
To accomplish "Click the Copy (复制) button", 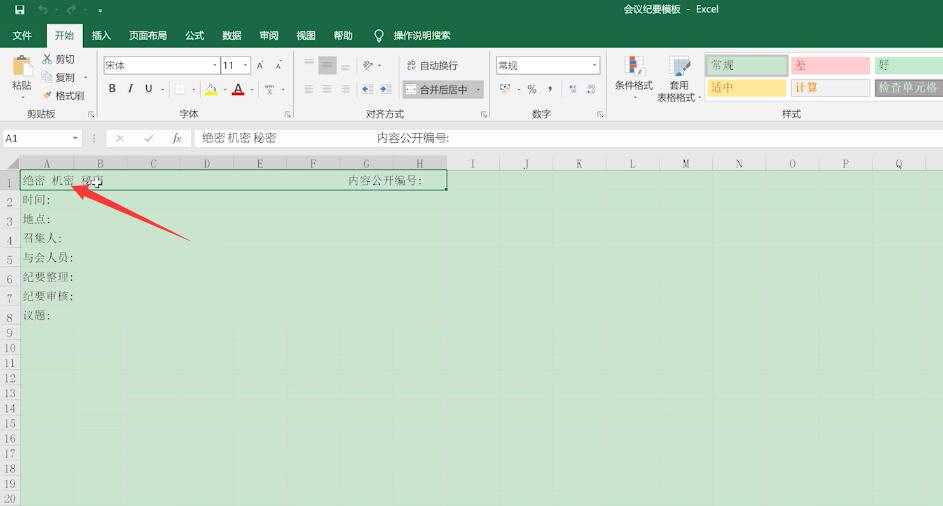I will (x=58, y=77).
